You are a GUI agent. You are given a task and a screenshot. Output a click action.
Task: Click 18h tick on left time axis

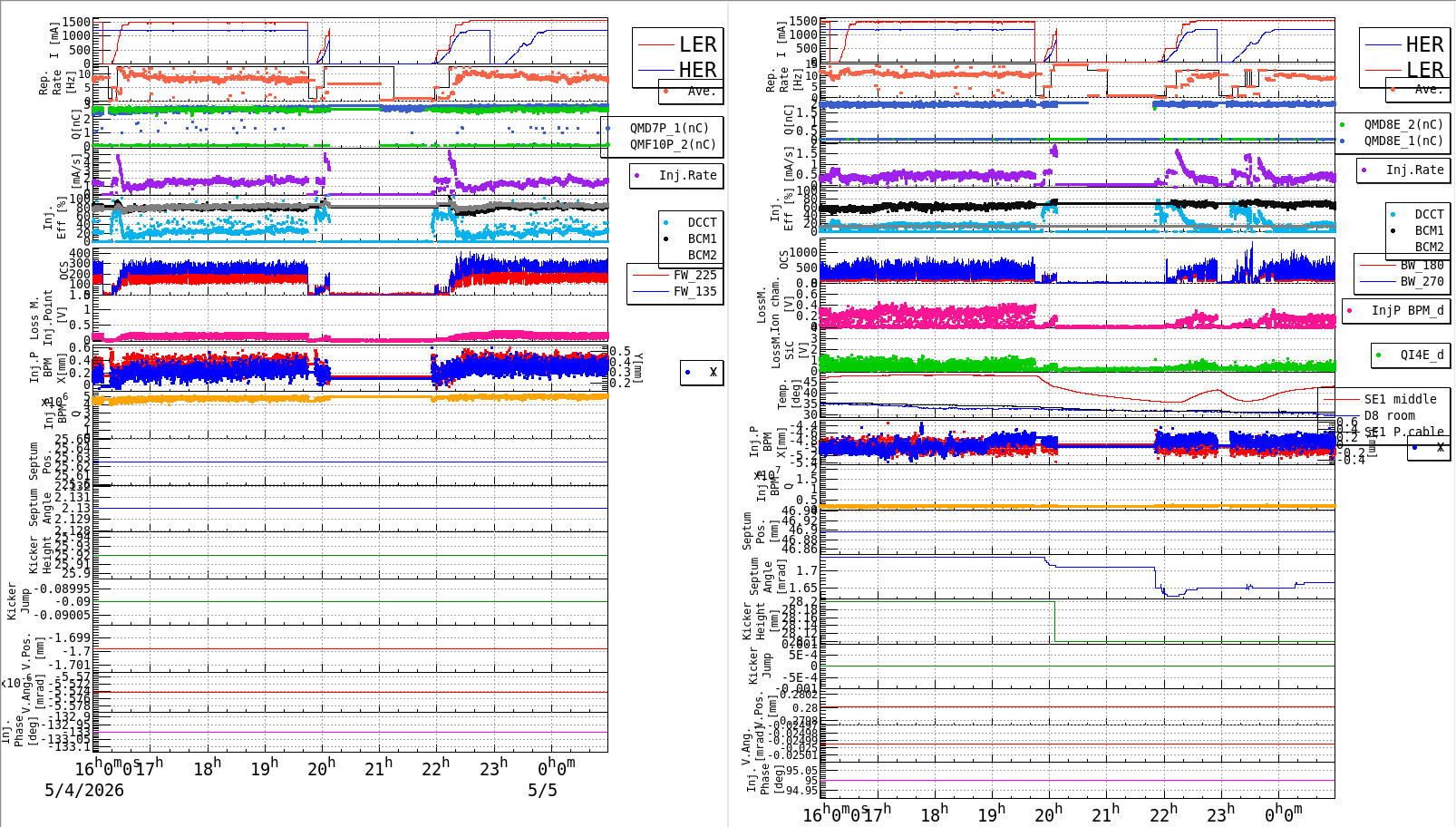point(207,767)
